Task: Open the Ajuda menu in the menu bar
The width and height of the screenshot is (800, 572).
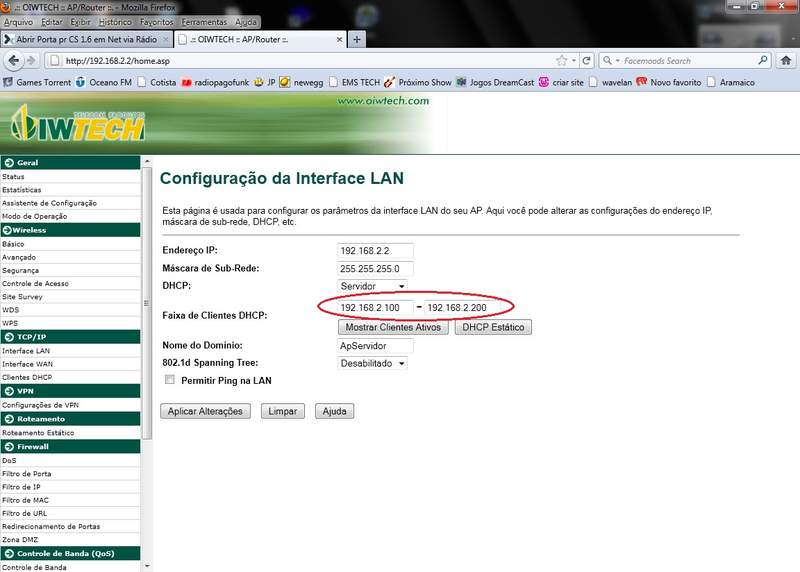Action: pyautogui.click(x=246, y=22)
